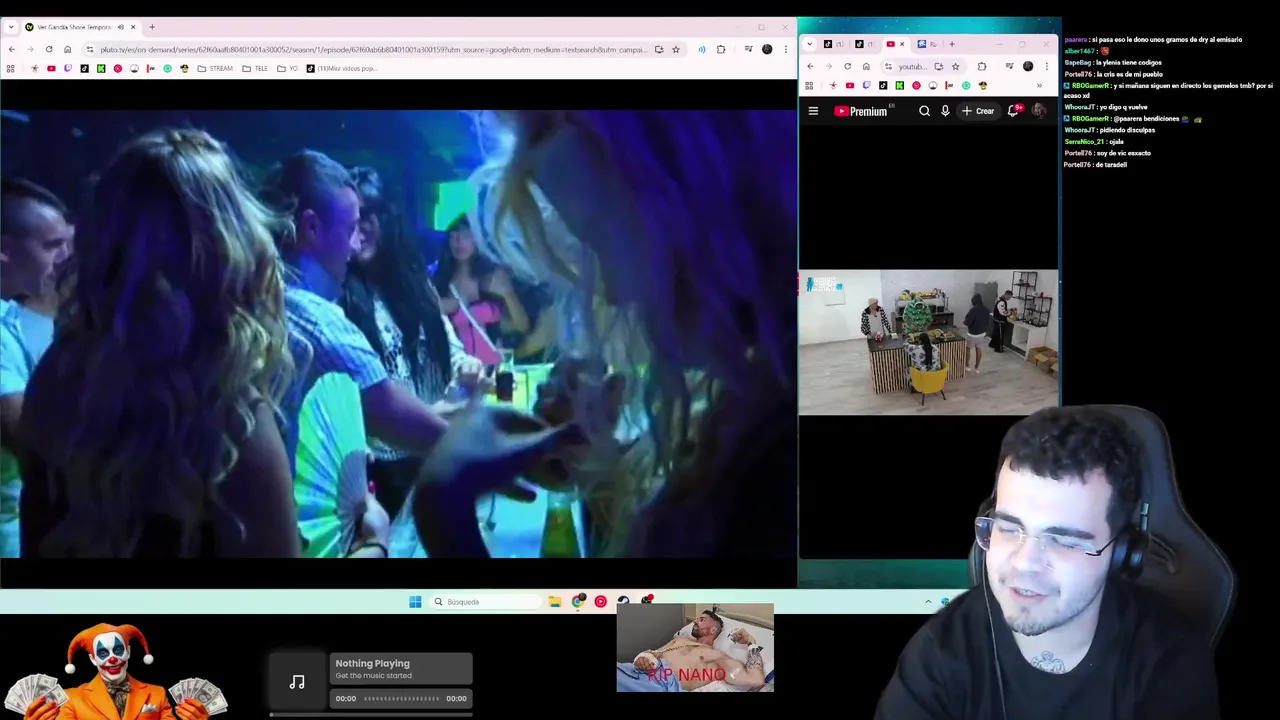The image size is (1280, 720).
Task: Open File Explorer from the taskbar
Action: [554, 601]
